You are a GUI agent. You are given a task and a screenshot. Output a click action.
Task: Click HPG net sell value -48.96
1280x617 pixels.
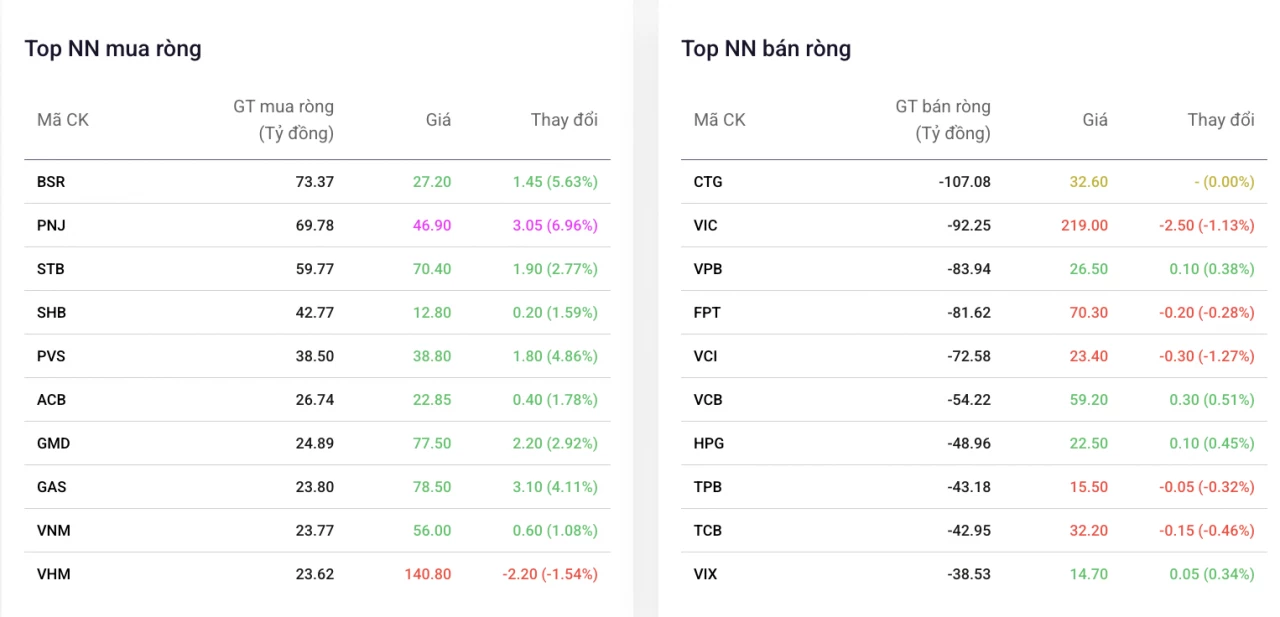tap(969, 443)
